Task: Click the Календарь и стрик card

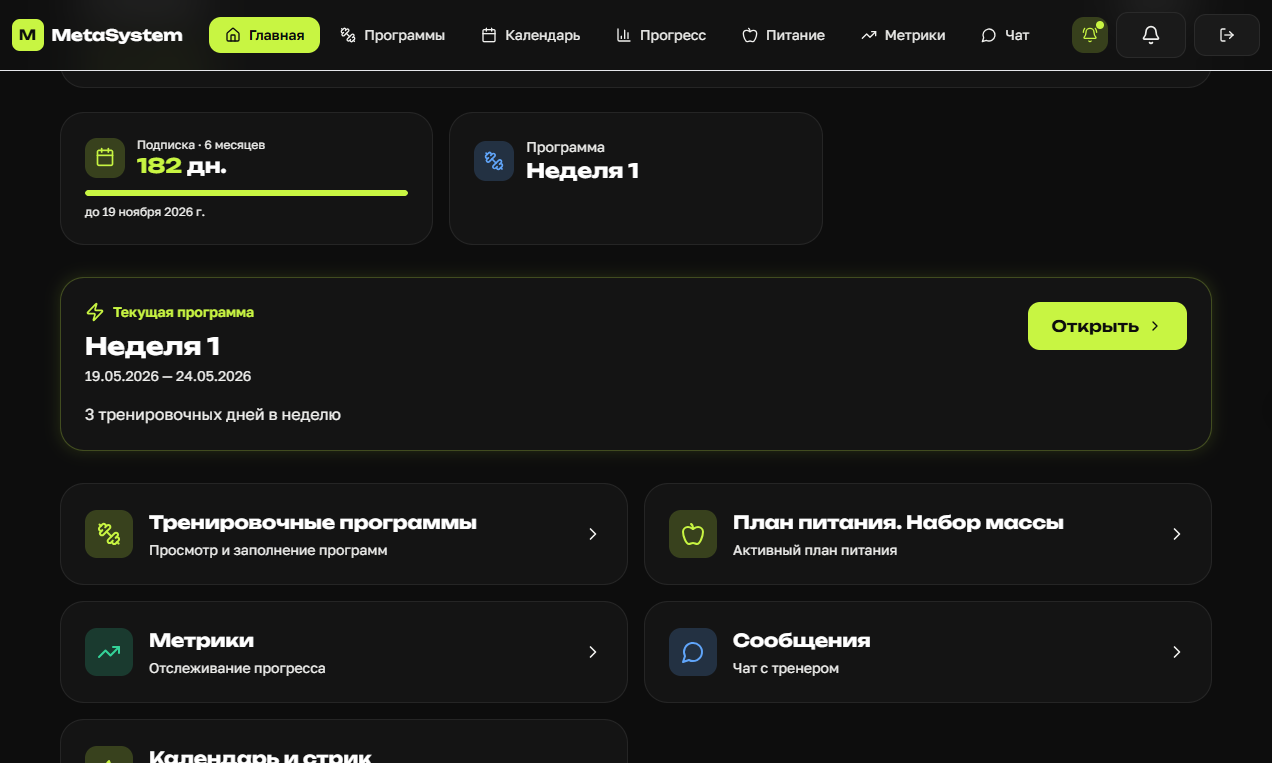Action: [x=344, y=741]
